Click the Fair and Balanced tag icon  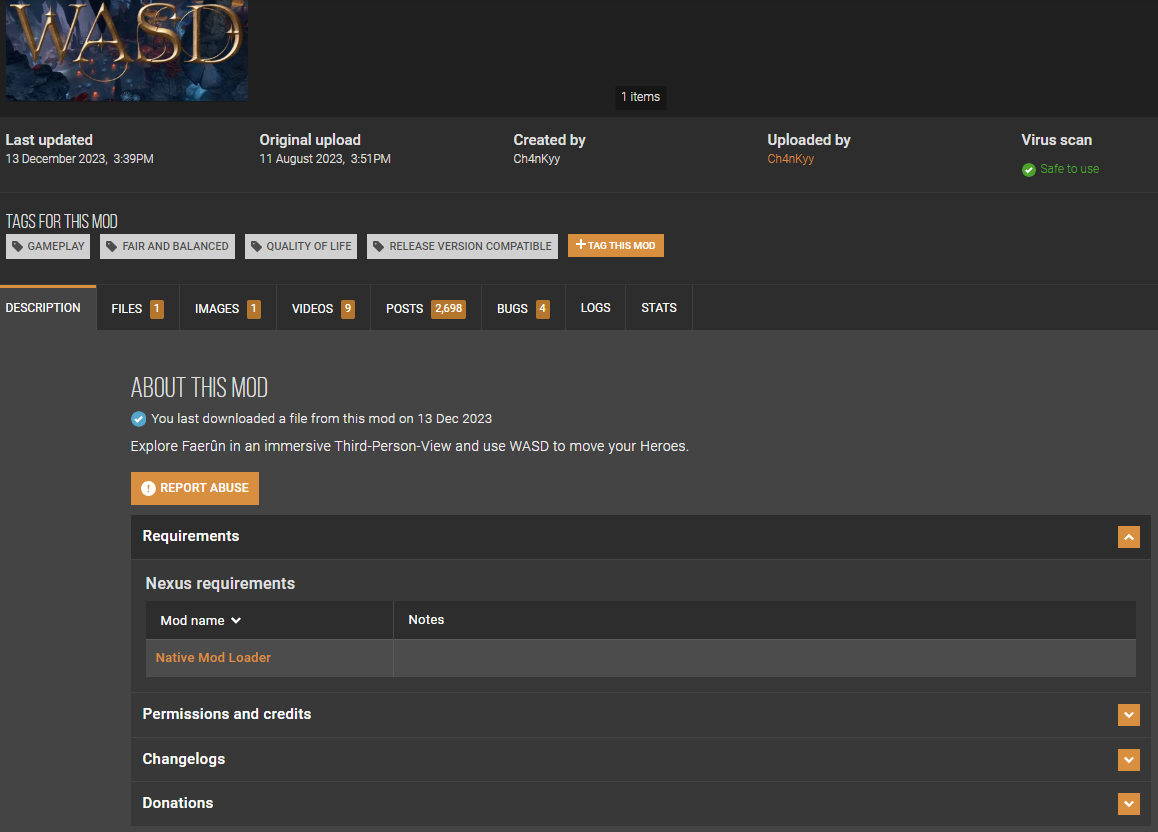tap(112, 247)
